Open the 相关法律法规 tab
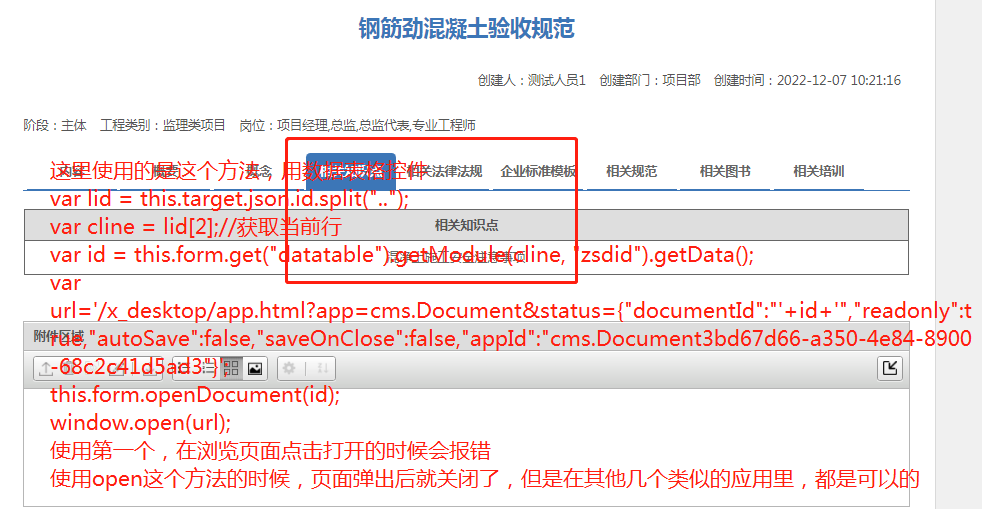This screenshot has height=509, width=982. click(x=445, y=172)
